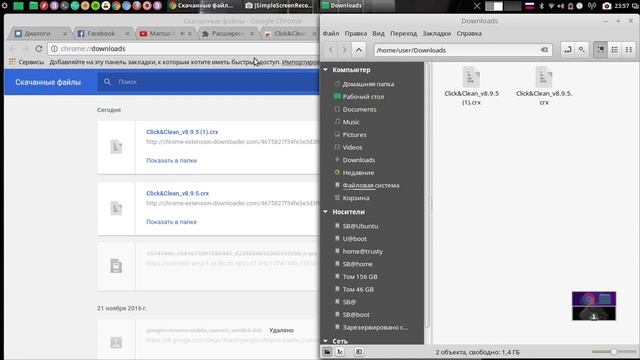Close the Facebook tab

pyautogui.click(x=127, y=33)
